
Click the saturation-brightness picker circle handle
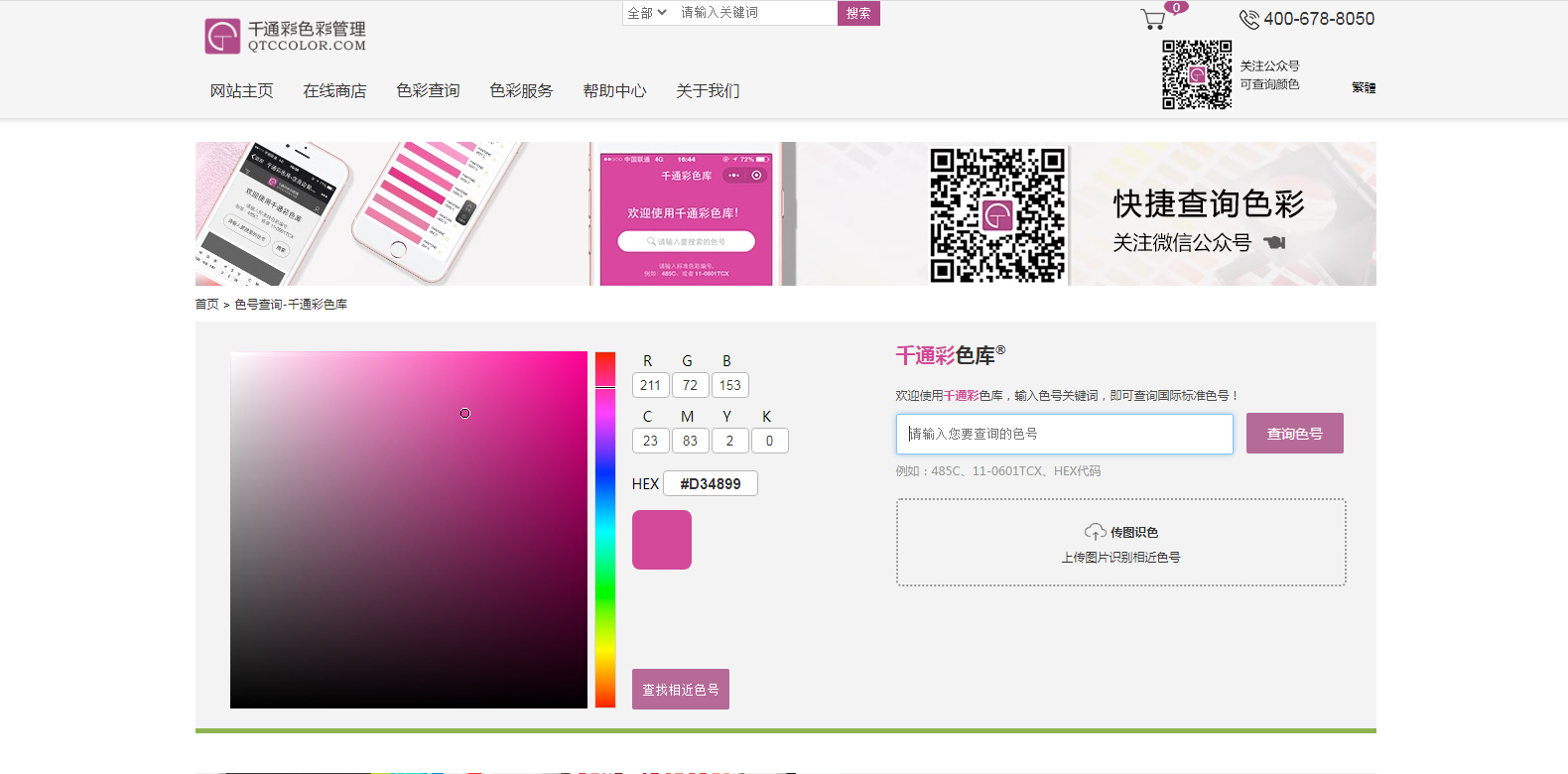464,413
